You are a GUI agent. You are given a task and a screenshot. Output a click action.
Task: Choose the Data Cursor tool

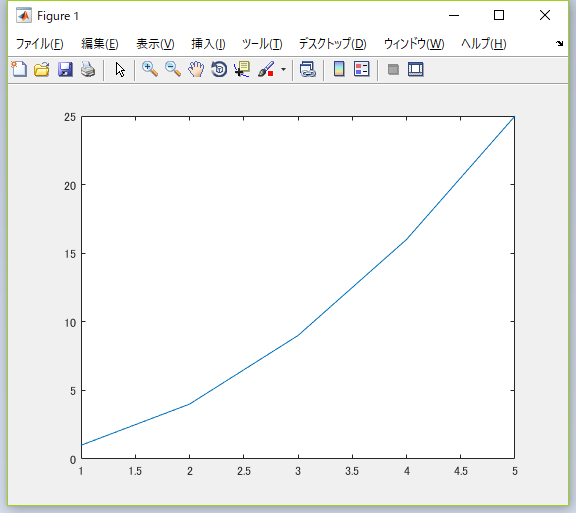(242, 69)
